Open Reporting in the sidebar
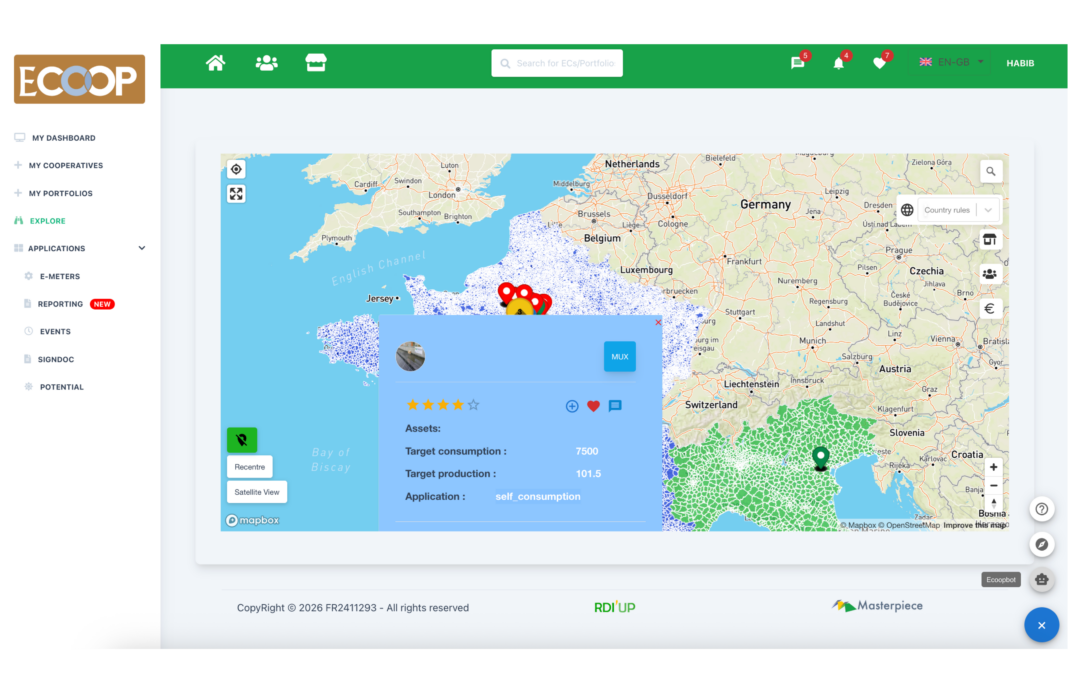1068x694 pixels. (x=61, y=304)
